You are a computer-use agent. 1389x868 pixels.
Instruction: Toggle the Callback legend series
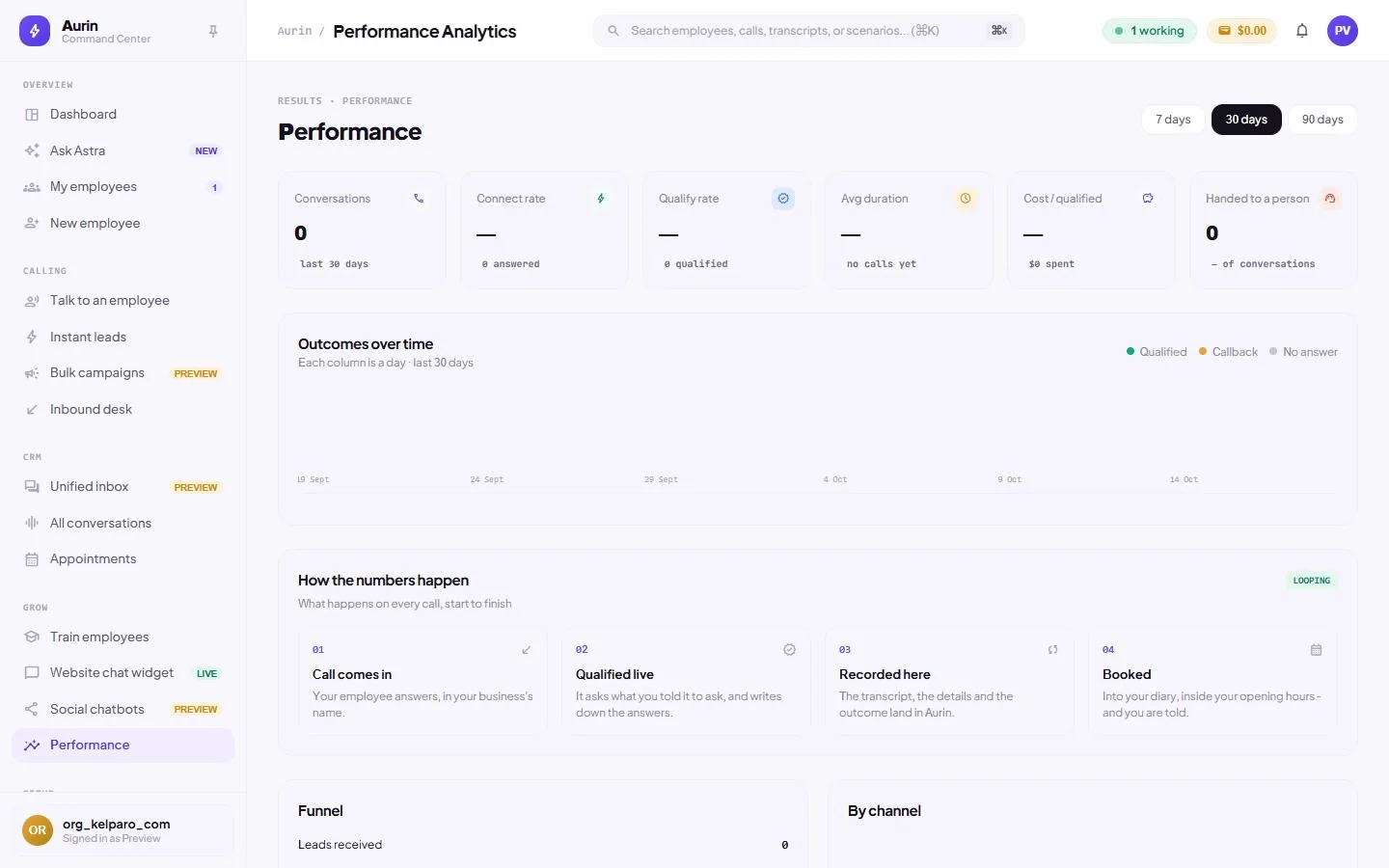1228,352
